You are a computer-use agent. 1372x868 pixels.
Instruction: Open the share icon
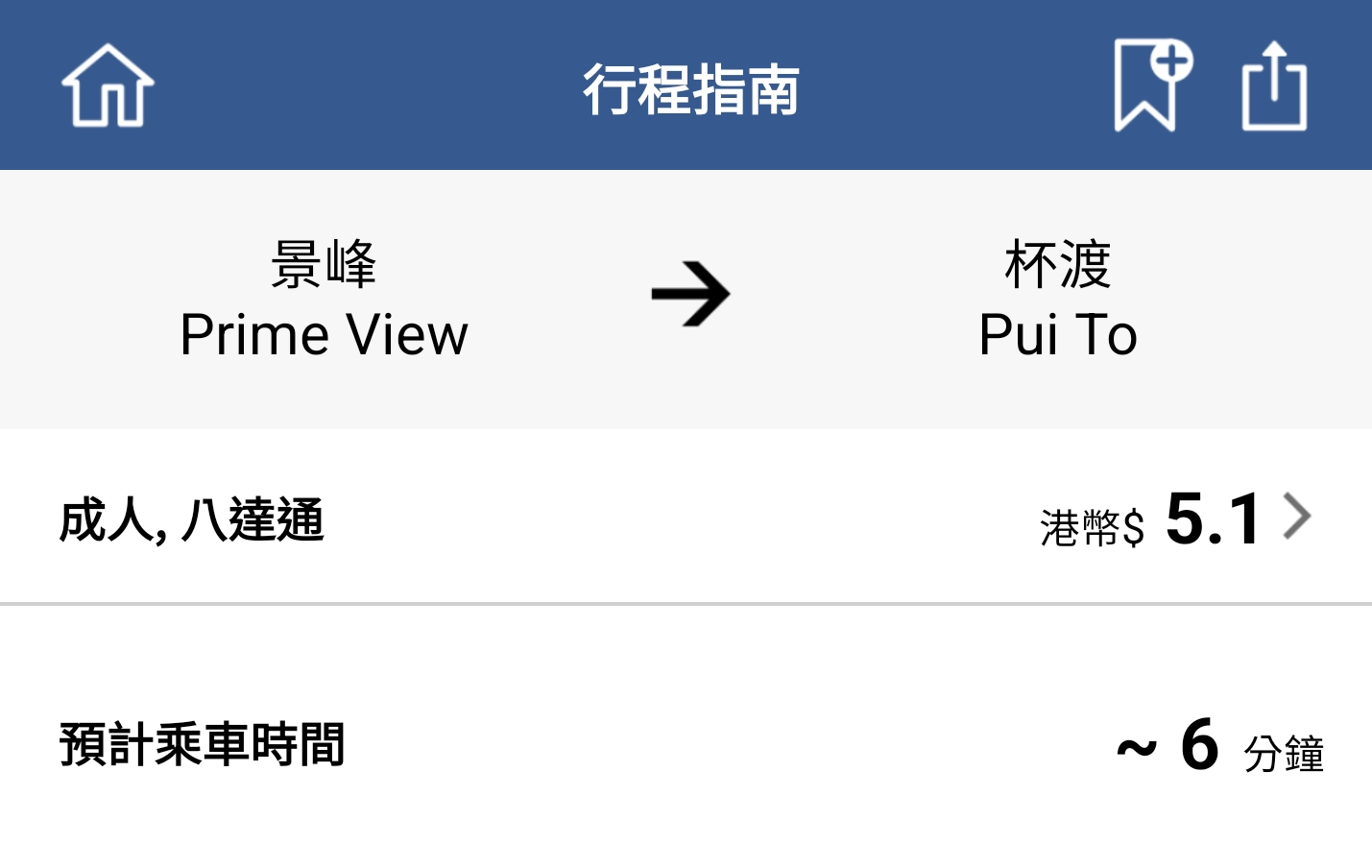pos(1274,85)
